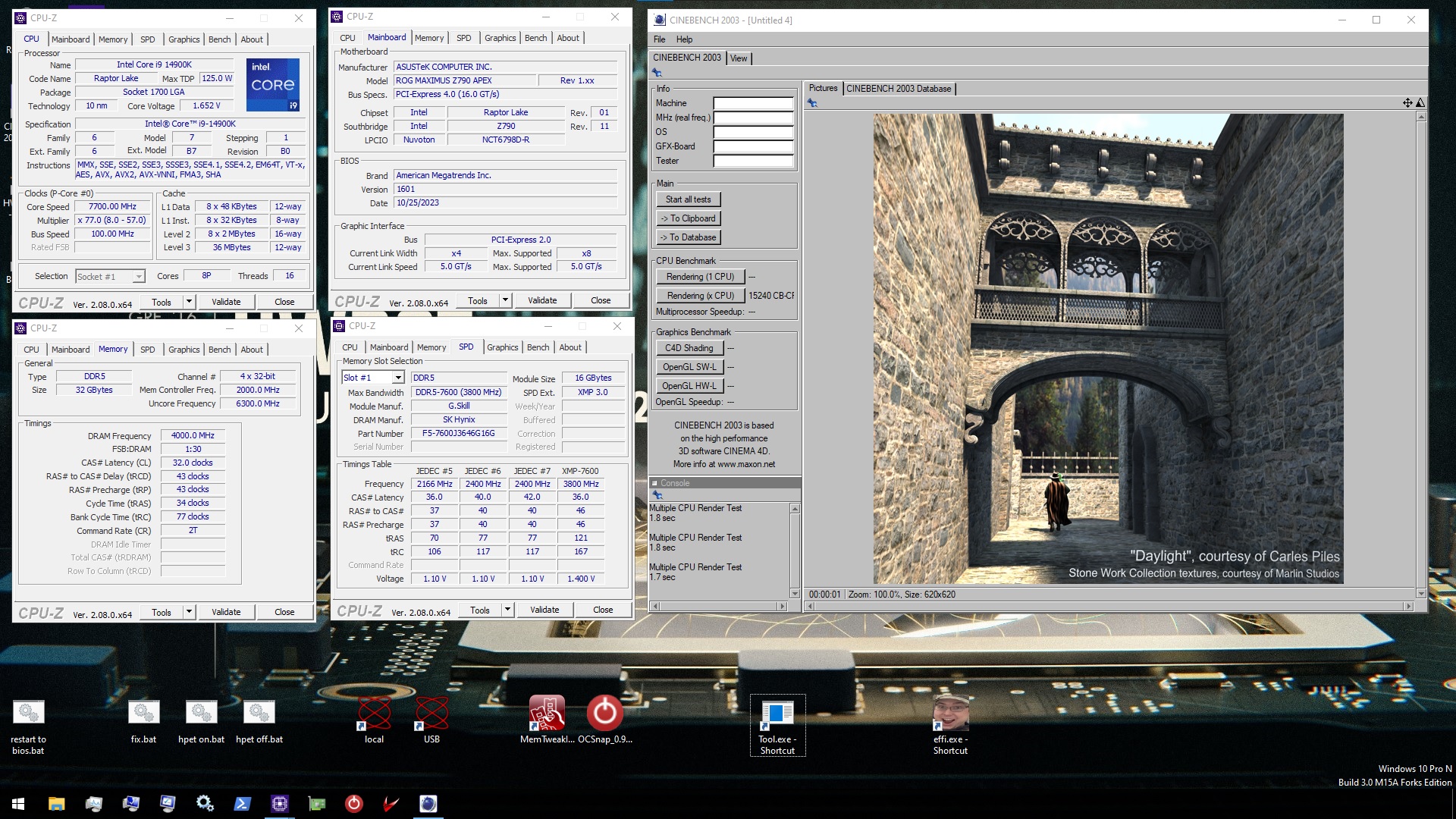Click the pin icon under Pictures tab
The height and width of the screenshot is (819, 1456).
(812, 102)
